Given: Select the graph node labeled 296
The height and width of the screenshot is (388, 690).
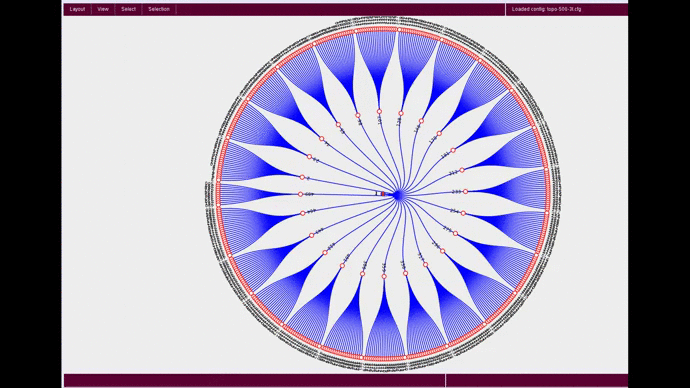Looking at the screenshot, I should click(x=443, y=251).
